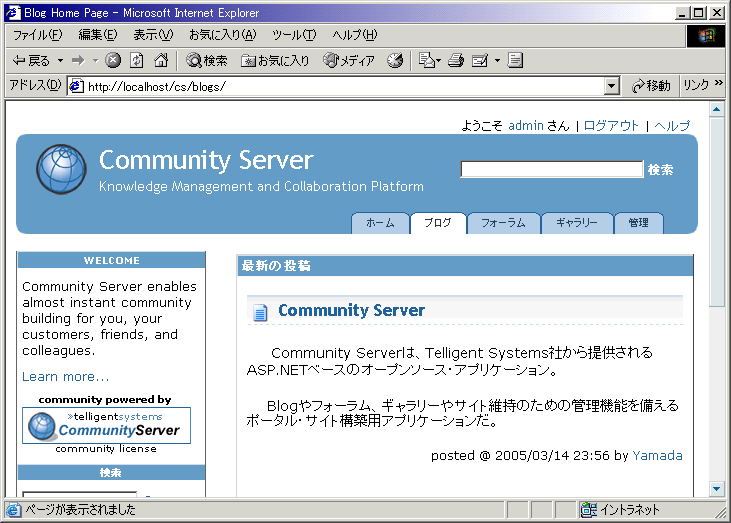This screenshot has height=523, width=731.
Task: Click the sidebar 検索 section header
Action: click(x=111, y=472)
